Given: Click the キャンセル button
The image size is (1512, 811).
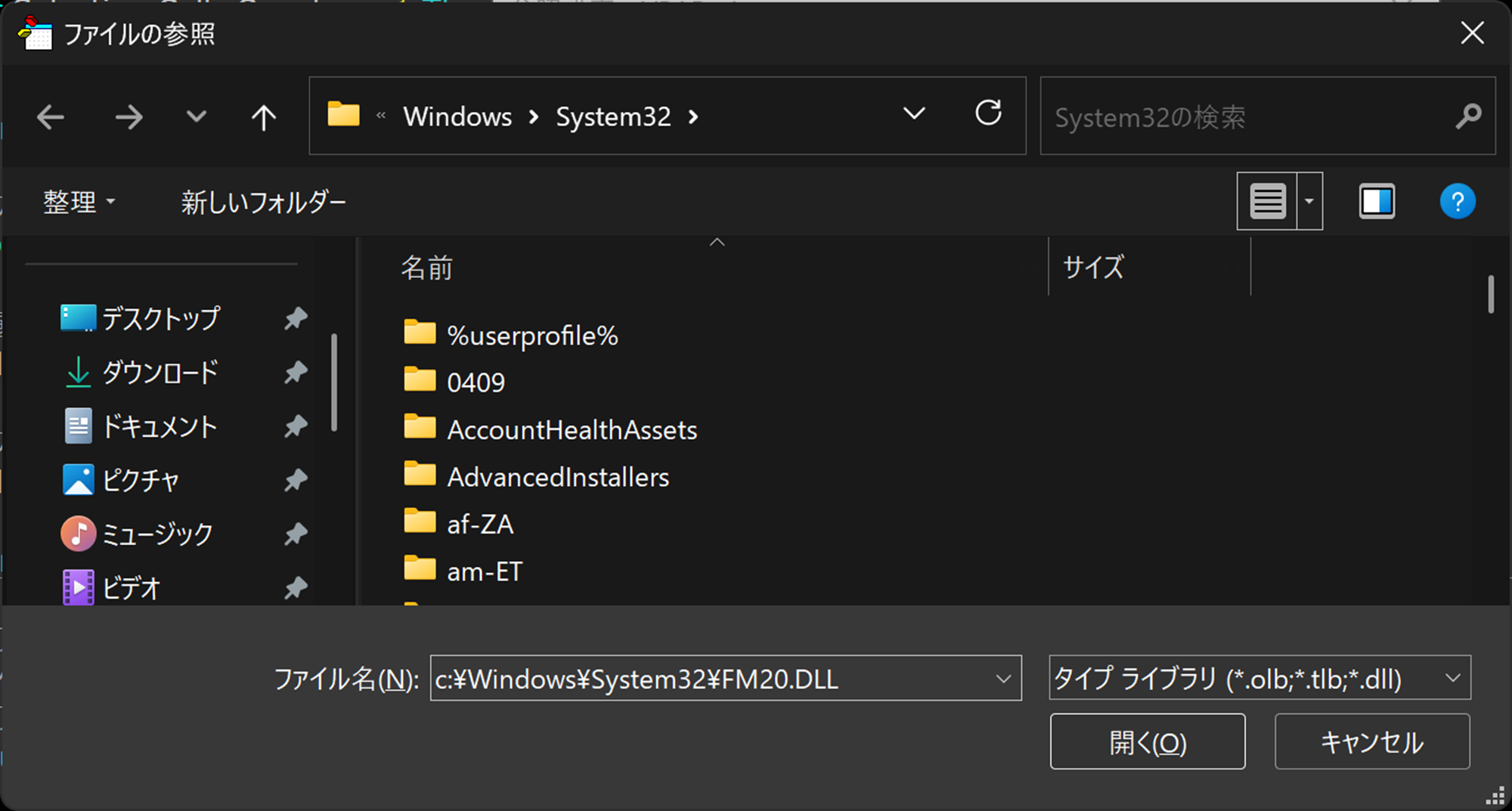Looking at the screenshot, I should tap(1372, 742).
